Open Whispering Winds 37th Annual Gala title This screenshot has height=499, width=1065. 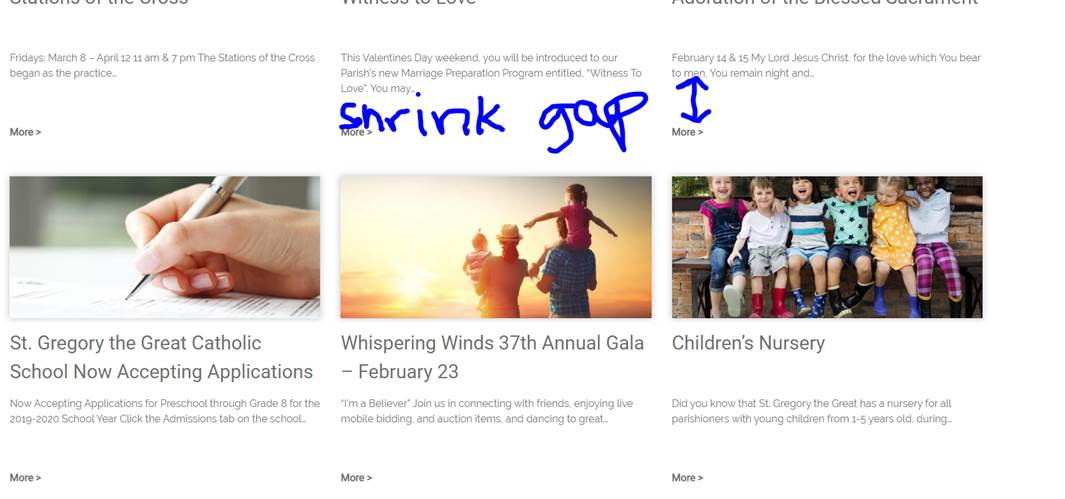492,357
